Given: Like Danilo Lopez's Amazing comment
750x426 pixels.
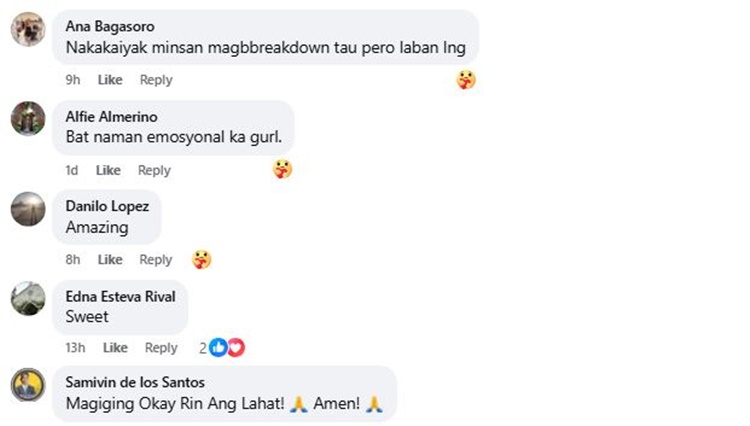Looking at the screenshot, I should click(x=110, y=260).
